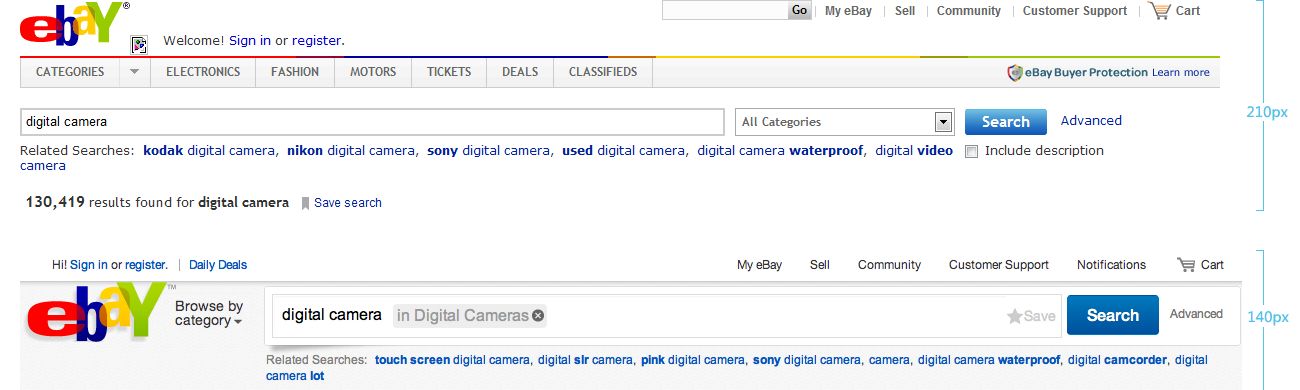The height and width of the screenshot is (390, 1300).
Task: Open Community in the lower header
Action: tap(889, 265)
